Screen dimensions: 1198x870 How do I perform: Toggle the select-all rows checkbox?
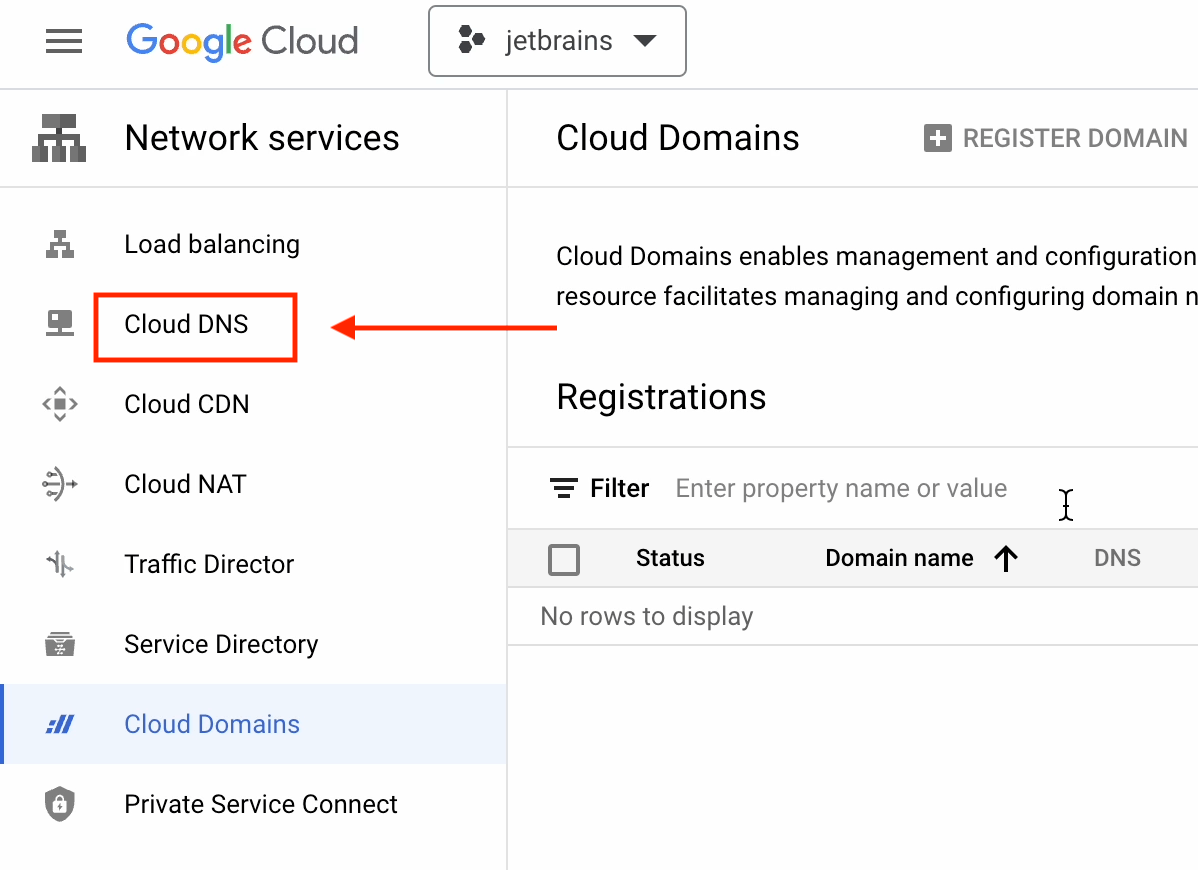[564, 559]
